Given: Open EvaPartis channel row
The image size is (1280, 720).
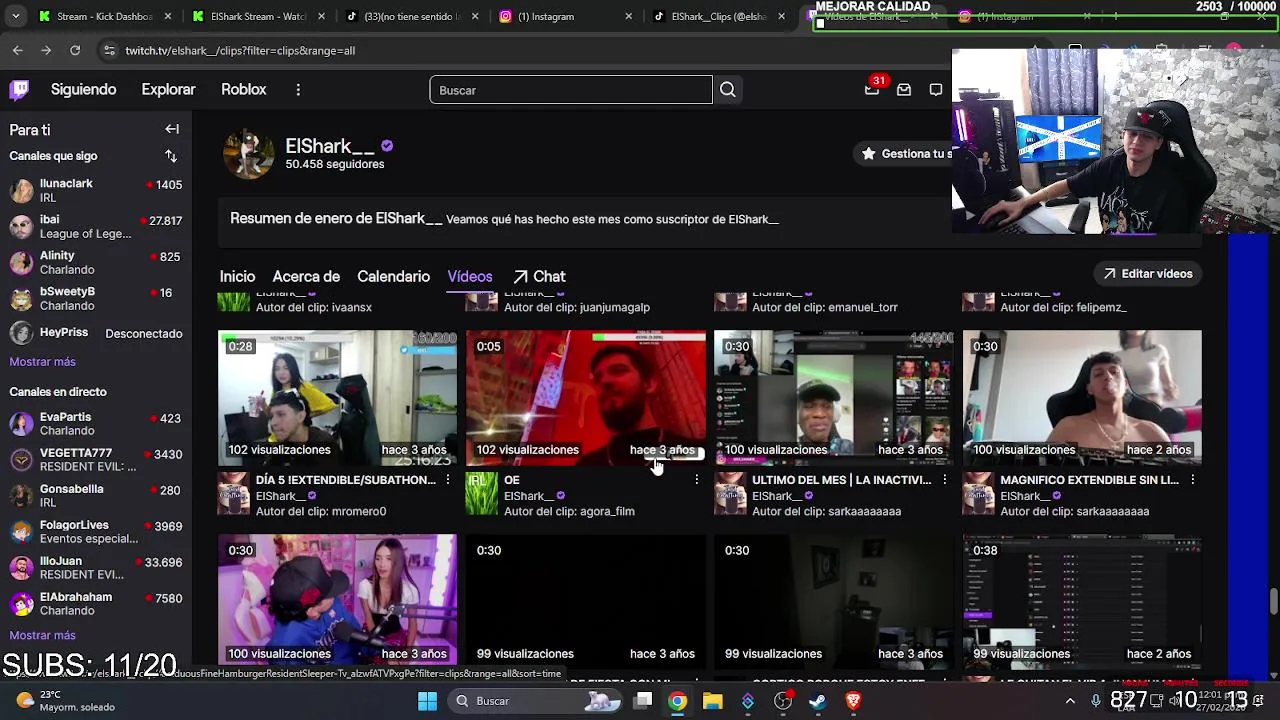Looking at the screenshot, I should coord(96,424).
